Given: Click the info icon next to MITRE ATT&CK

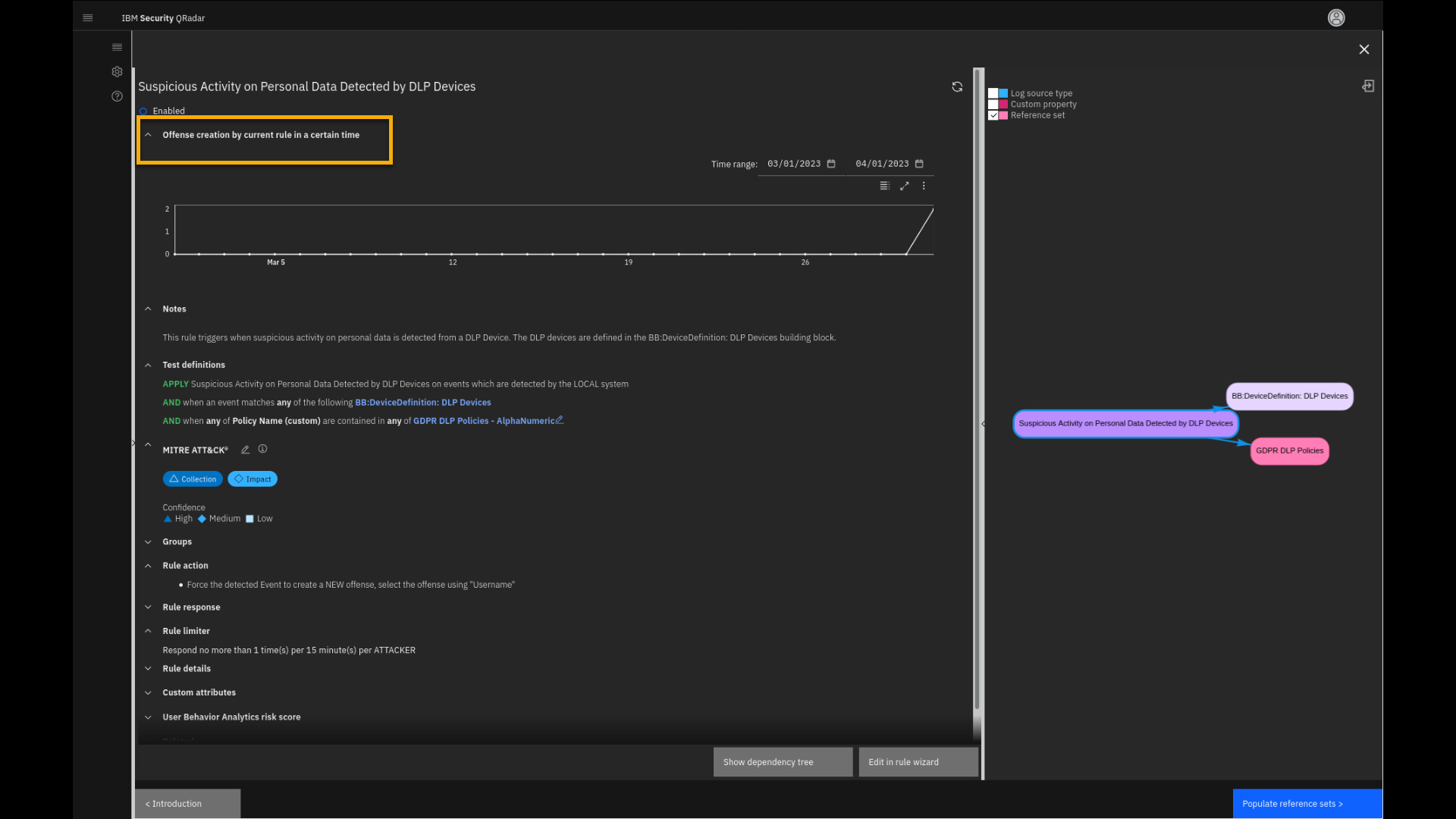Looking at the screenshot, I should click(262, 449).
